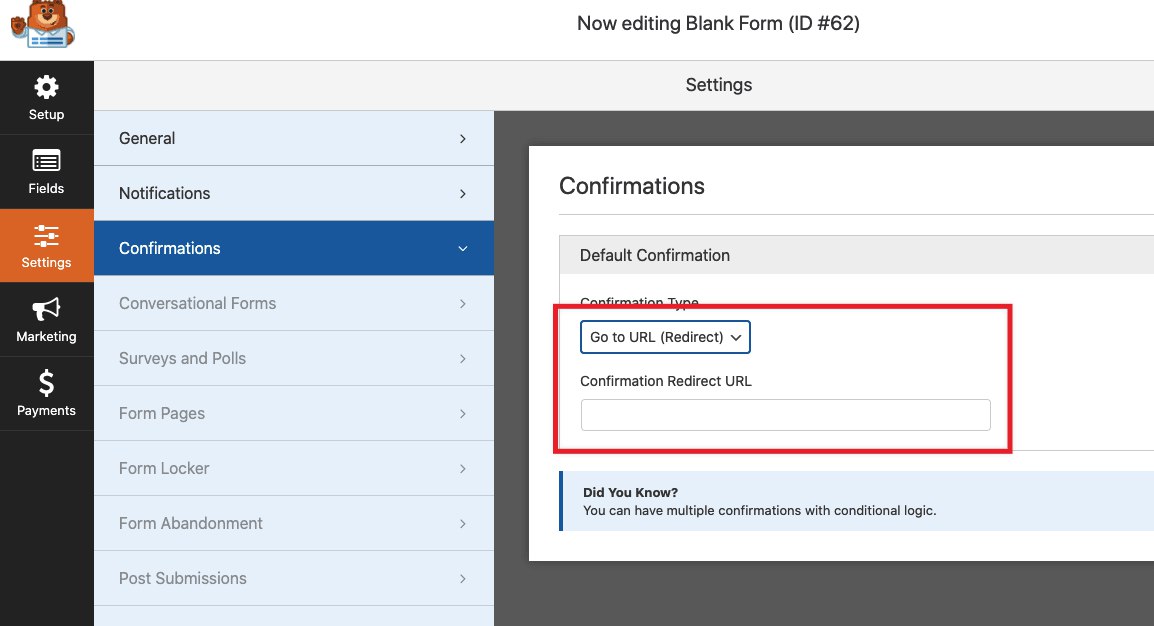Viewport: 1154px width, 626px height.
Task: Click the Settings sliders icon
Action: pyautogui.click(x=46, y=236)
